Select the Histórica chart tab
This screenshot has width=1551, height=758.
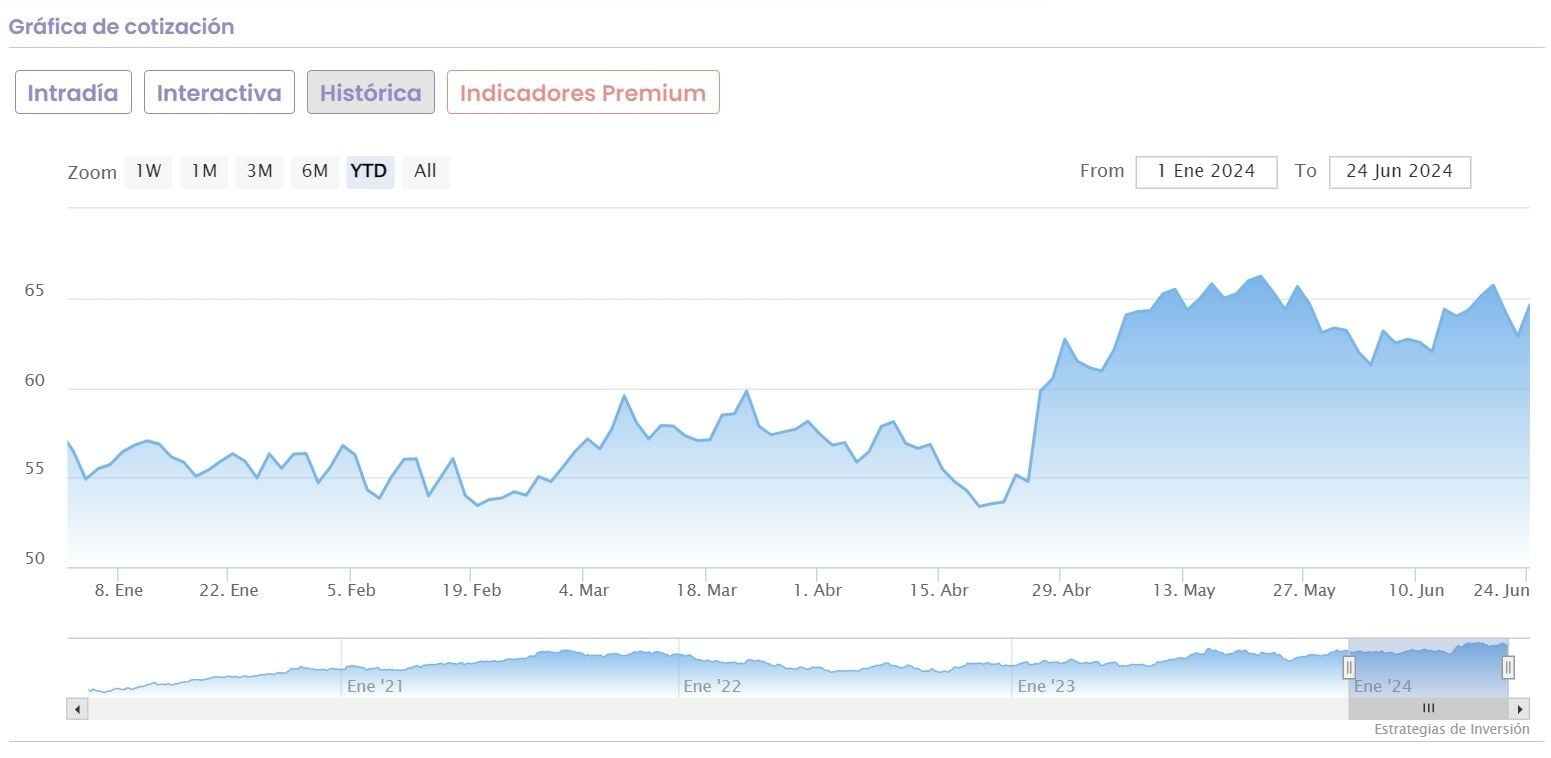(x=370, y=93)
